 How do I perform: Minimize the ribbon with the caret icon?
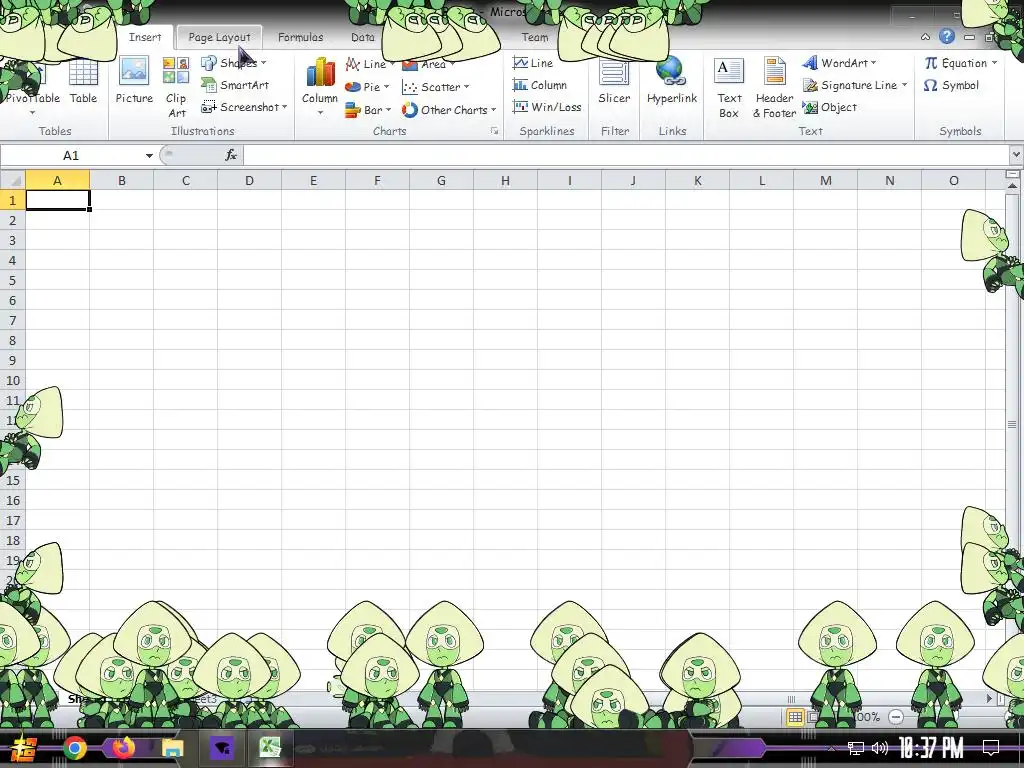[x=925, y=37]
